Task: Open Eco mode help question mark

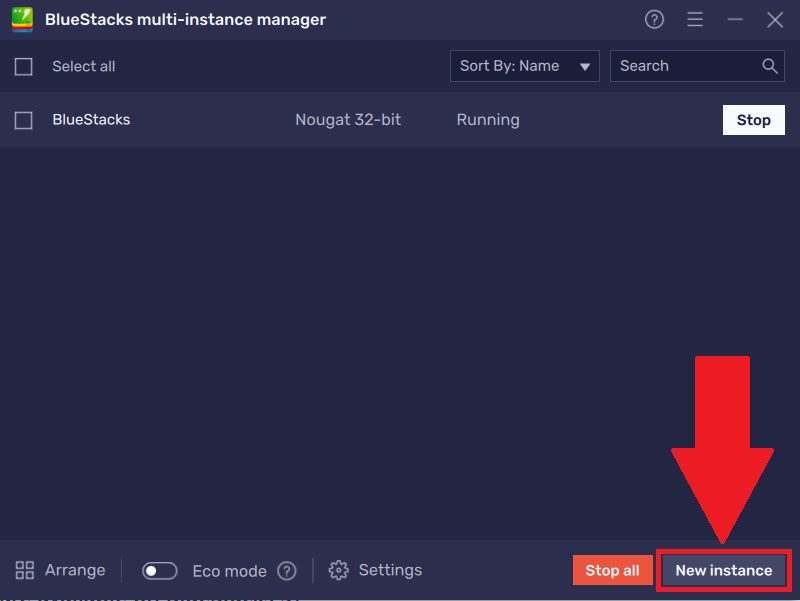Action: (287, 571)
